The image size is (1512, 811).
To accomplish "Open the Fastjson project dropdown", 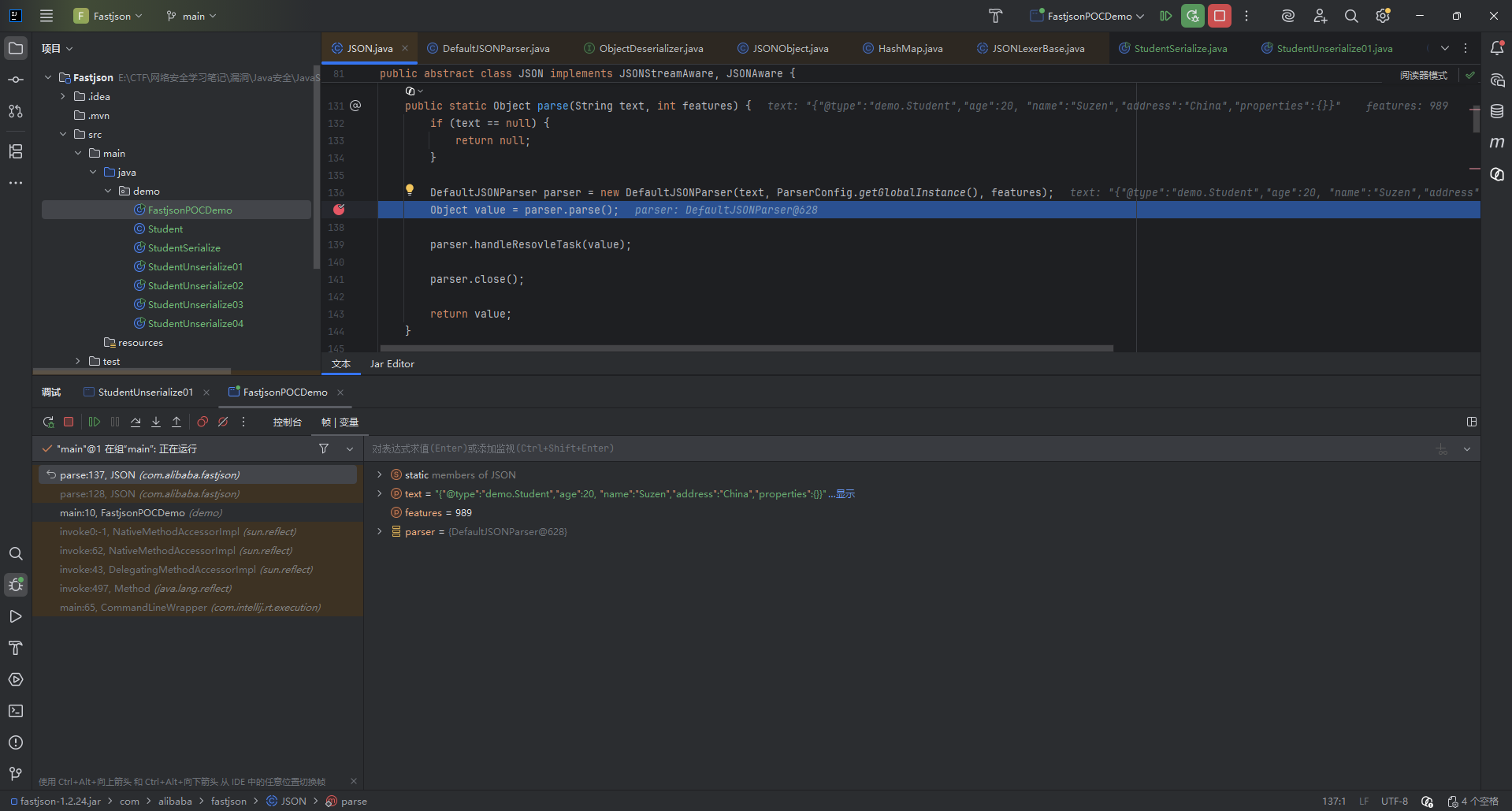I will pyautogui.click(x=109, y=16).
